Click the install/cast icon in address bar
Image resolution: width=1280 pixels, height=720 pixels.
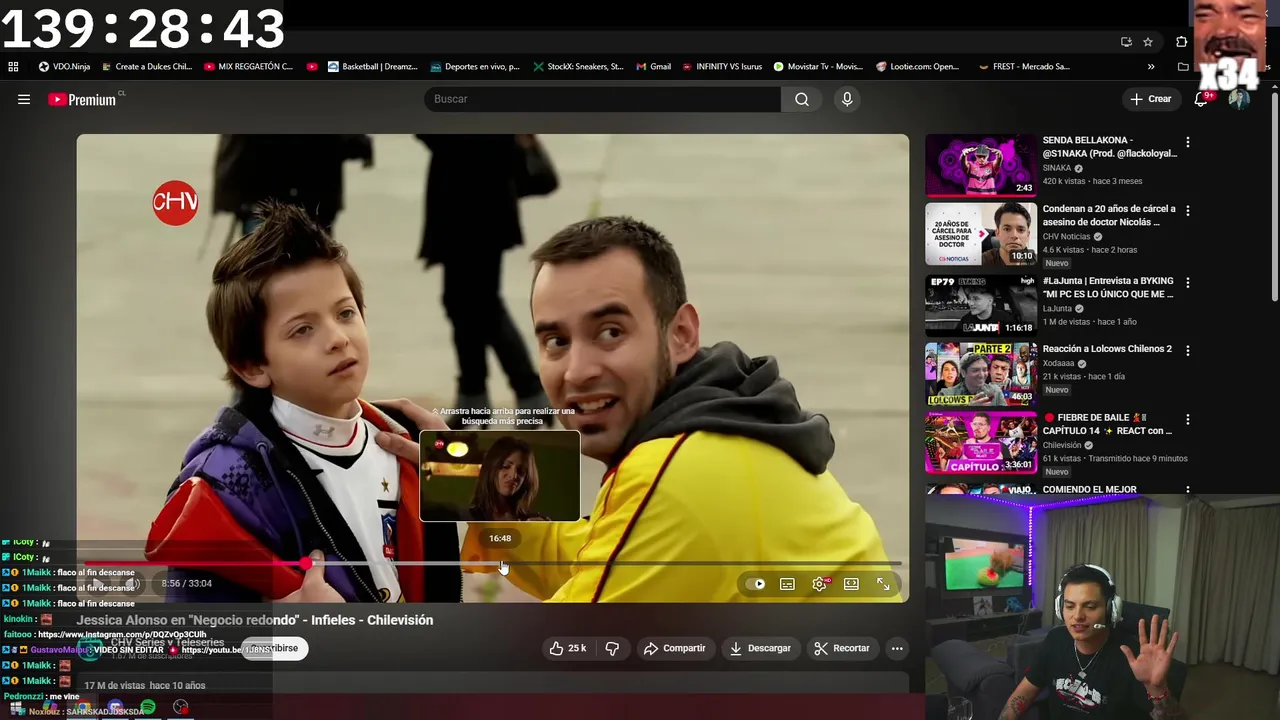(1126, 42)
